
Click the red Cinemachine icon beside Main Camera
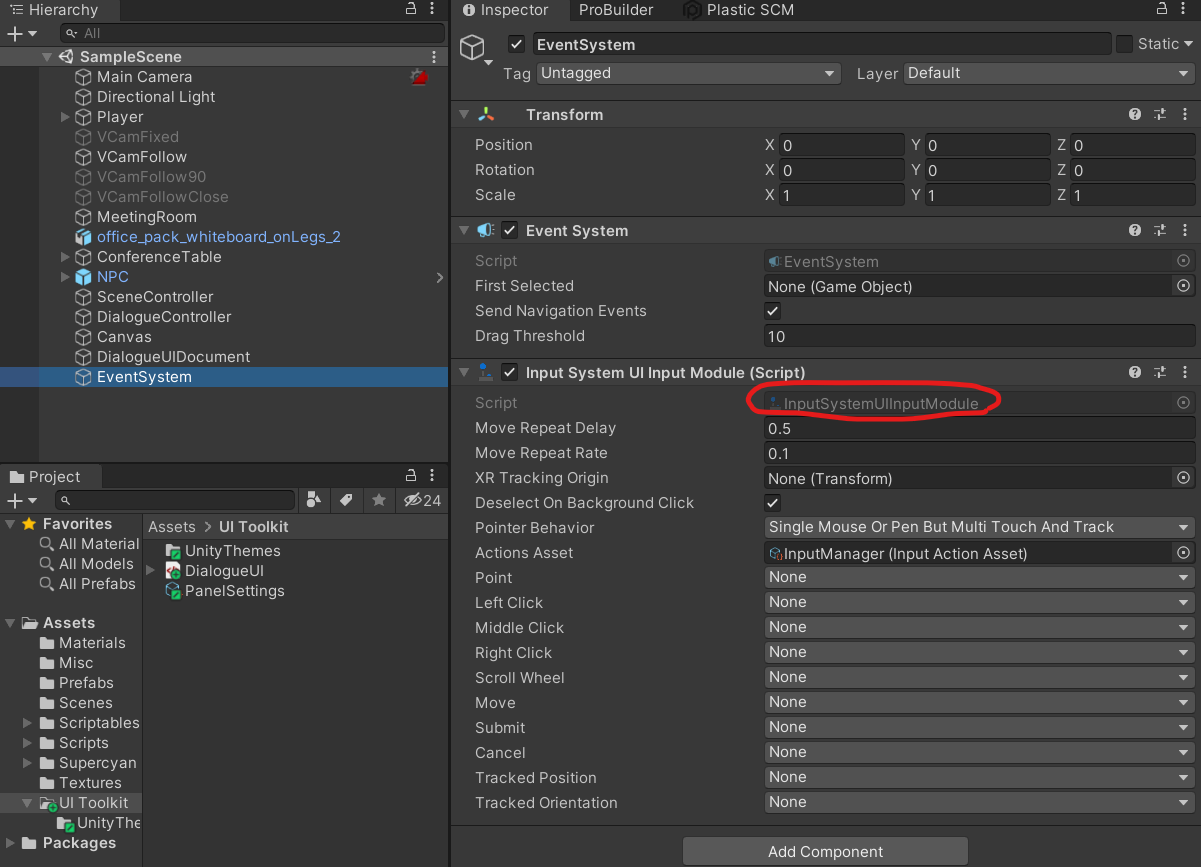(x=419, y=77)
